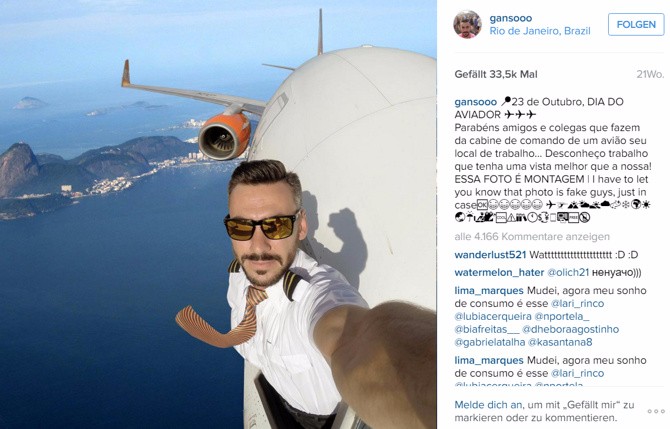This screenshot has width=670, height=429.
Task: Open gansooo username in the header
Action: [x=511, y=18]
